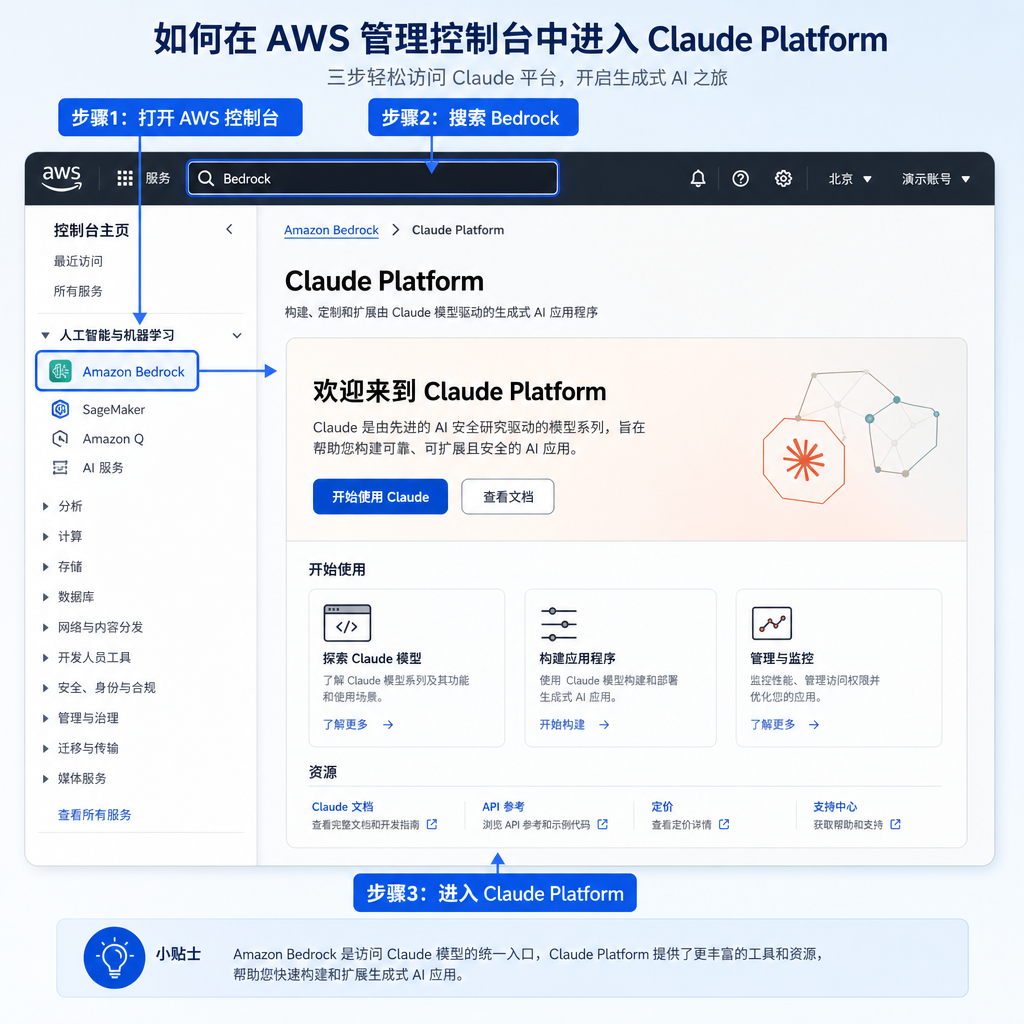Open AI 服务 in the sidebar

click(103, 468)
